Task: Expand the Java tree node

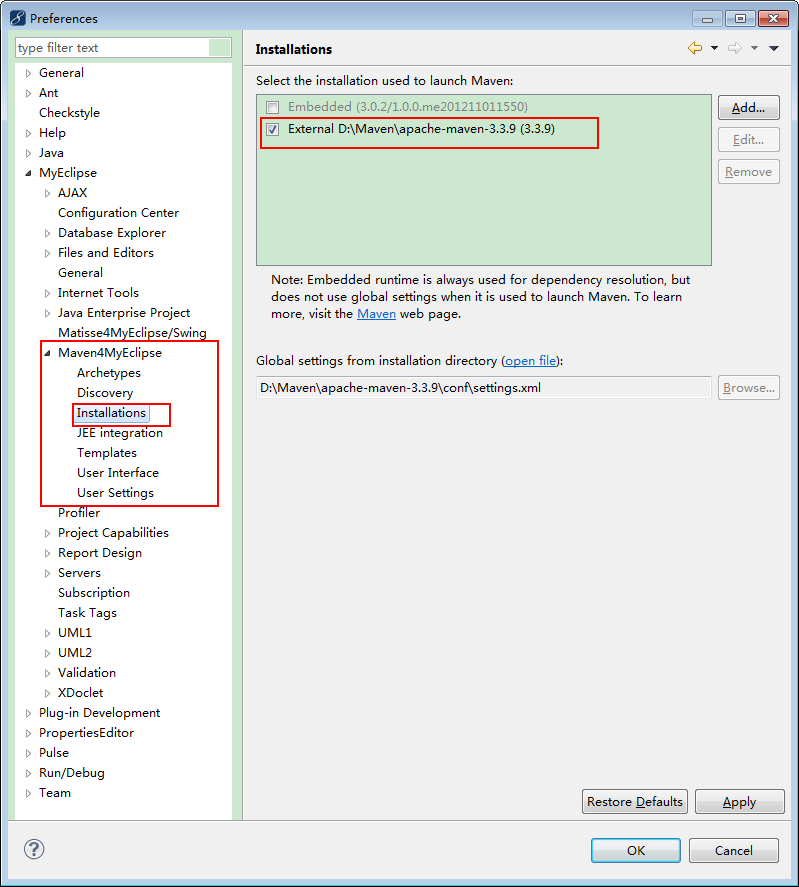Action: [x=28, y=153]
